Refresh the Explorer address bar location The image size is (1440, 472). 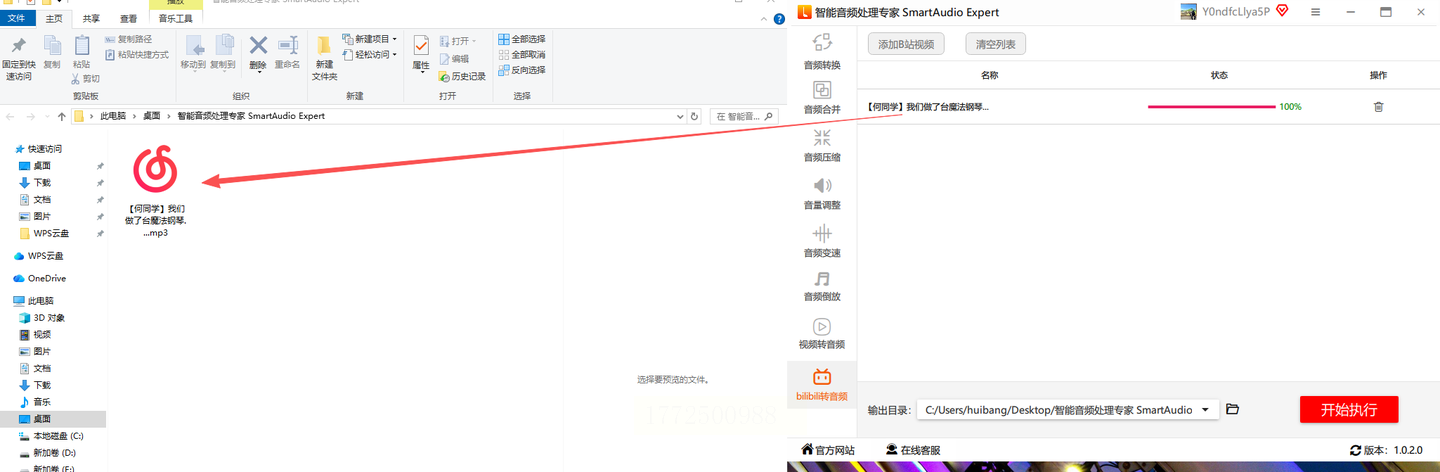point(695,116)
